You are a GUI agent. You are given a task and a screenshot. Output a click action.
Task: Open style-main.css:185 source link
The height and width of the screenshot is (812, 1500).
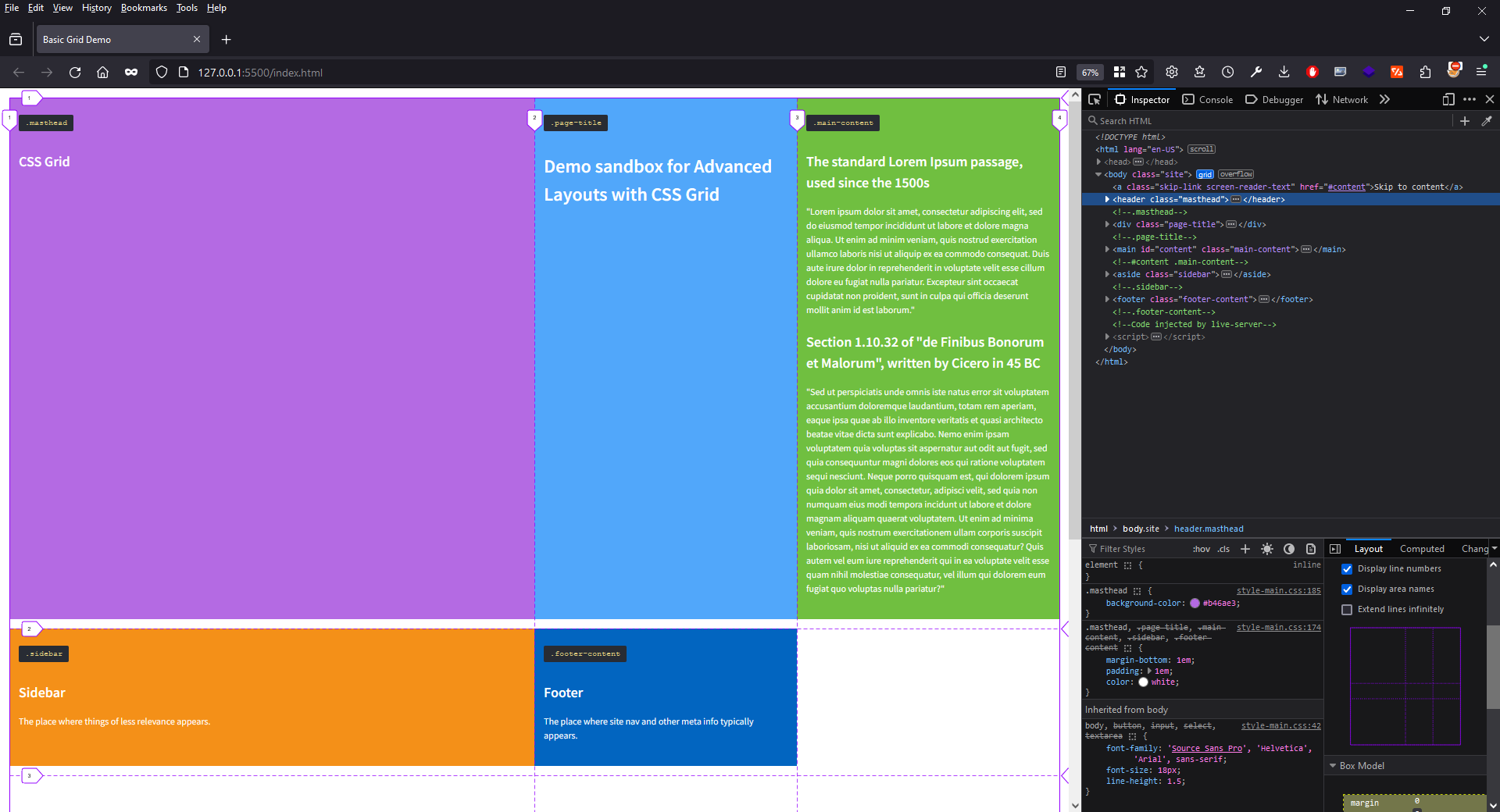click(1278, 591)
